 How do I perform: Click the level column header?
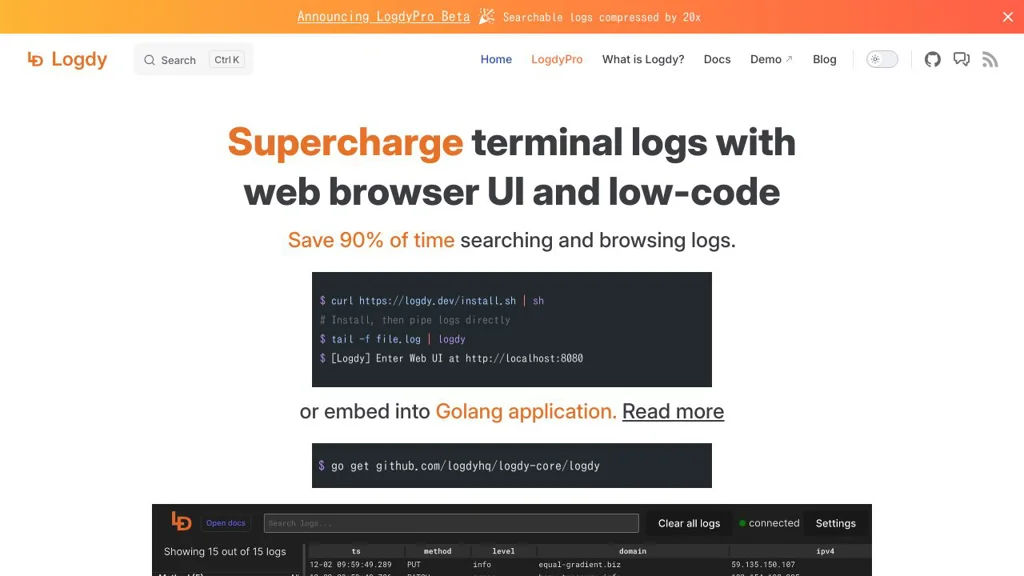[503, 551]
